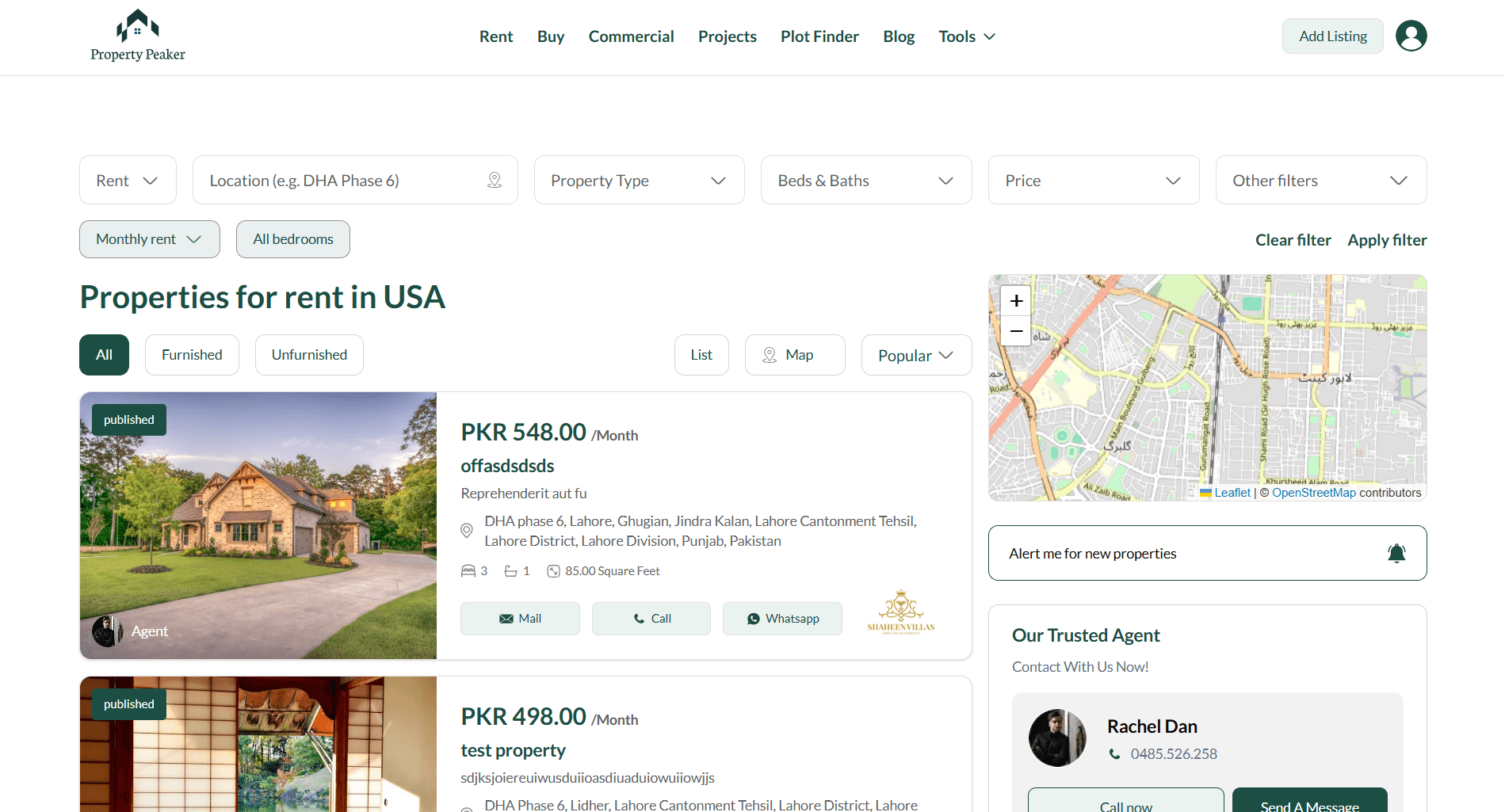The image size is (1505, 812).
Task: Open the Projects nav item
Action: tap(728, 36)
